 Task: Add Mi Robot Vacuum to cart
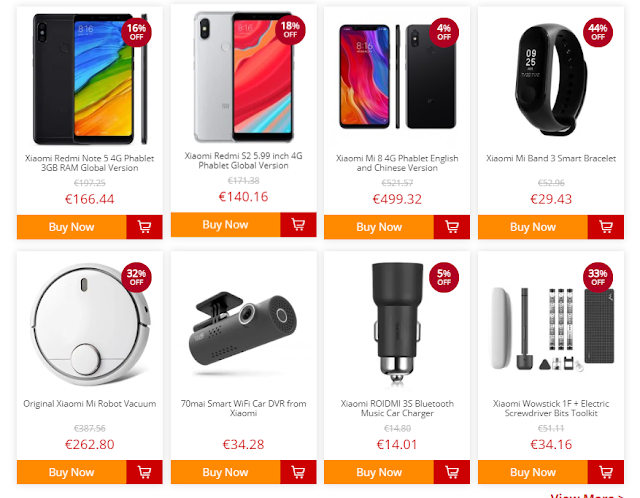(144, 472)
